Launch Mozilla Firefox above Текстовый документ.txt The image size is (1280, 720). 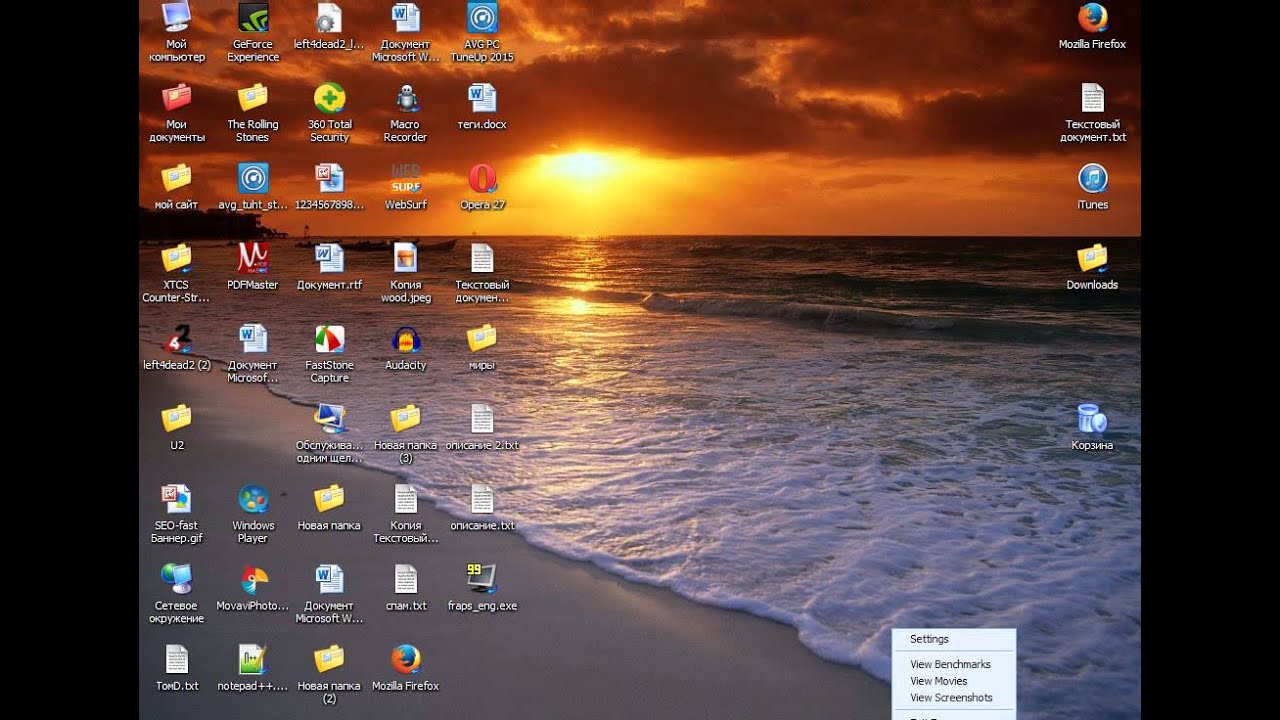pyautogui.click(x=1092, y=27)
